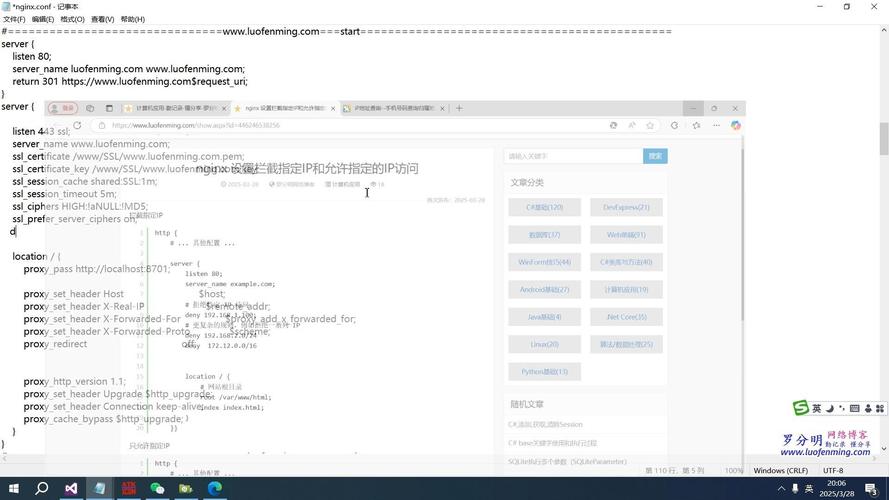889x500 pixels.
Task: Open Visual Studio from the taskbar
Action: click(x=71, y=488)
